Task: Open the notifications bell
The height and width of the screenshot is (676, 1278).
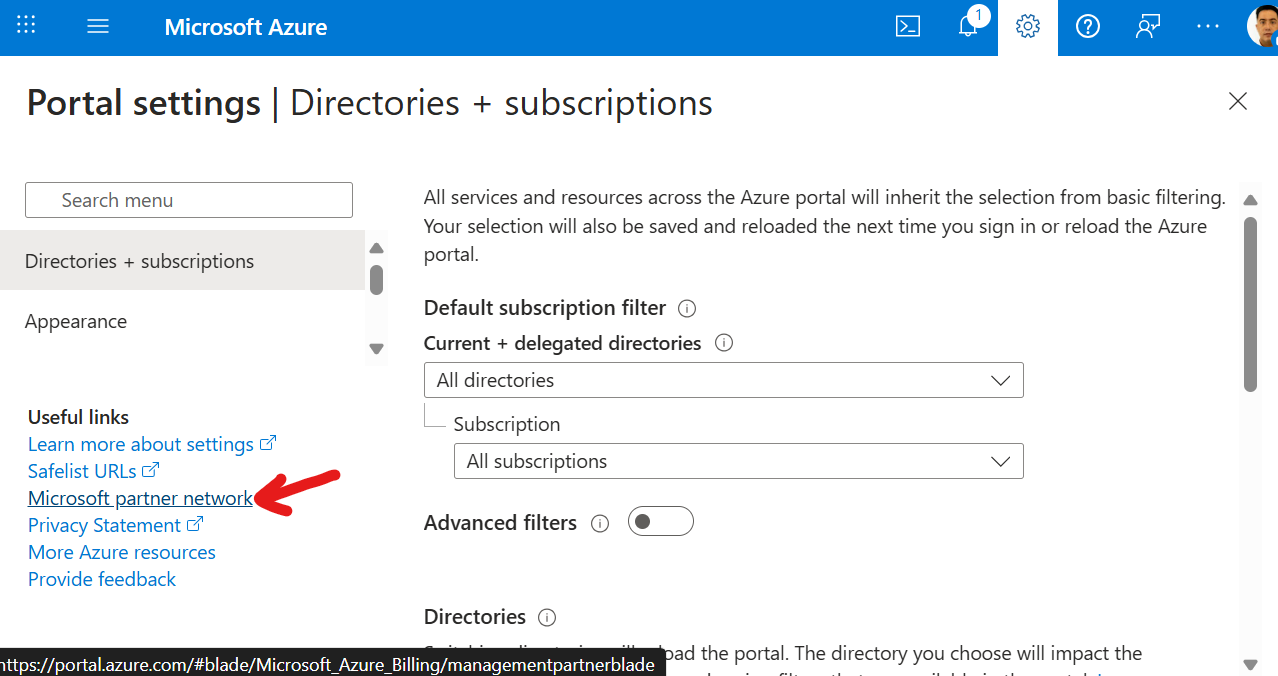Action: click(x=967, y=27)
